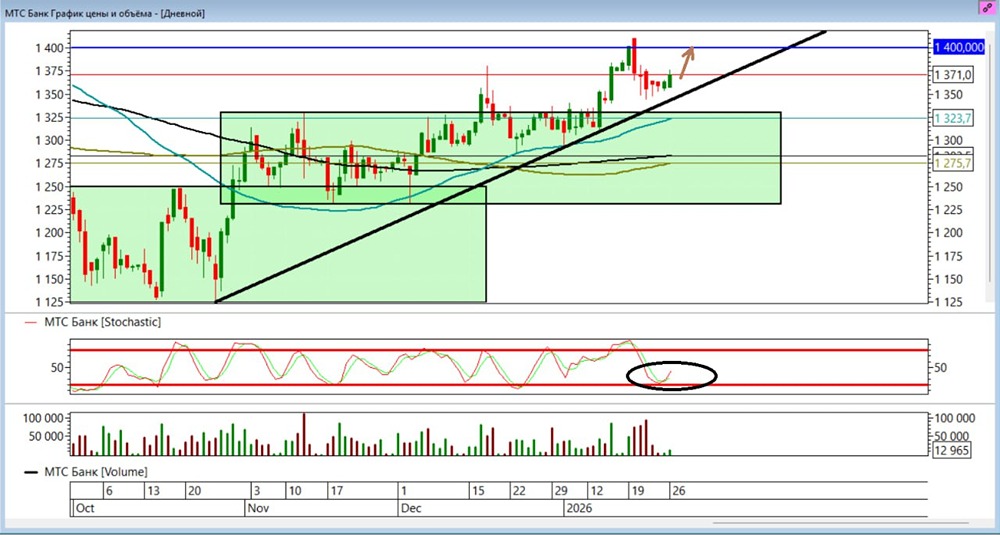1000x535 pixels.
Task: Select the teal 1 323,7 moving average label
Action: click(x=953, y=118)
